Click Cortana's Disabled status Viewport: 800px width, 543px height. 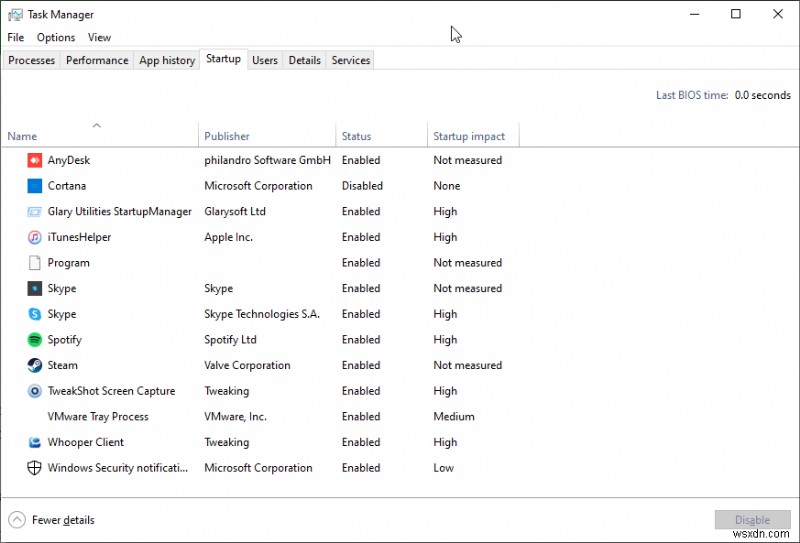tap(362, 186)
